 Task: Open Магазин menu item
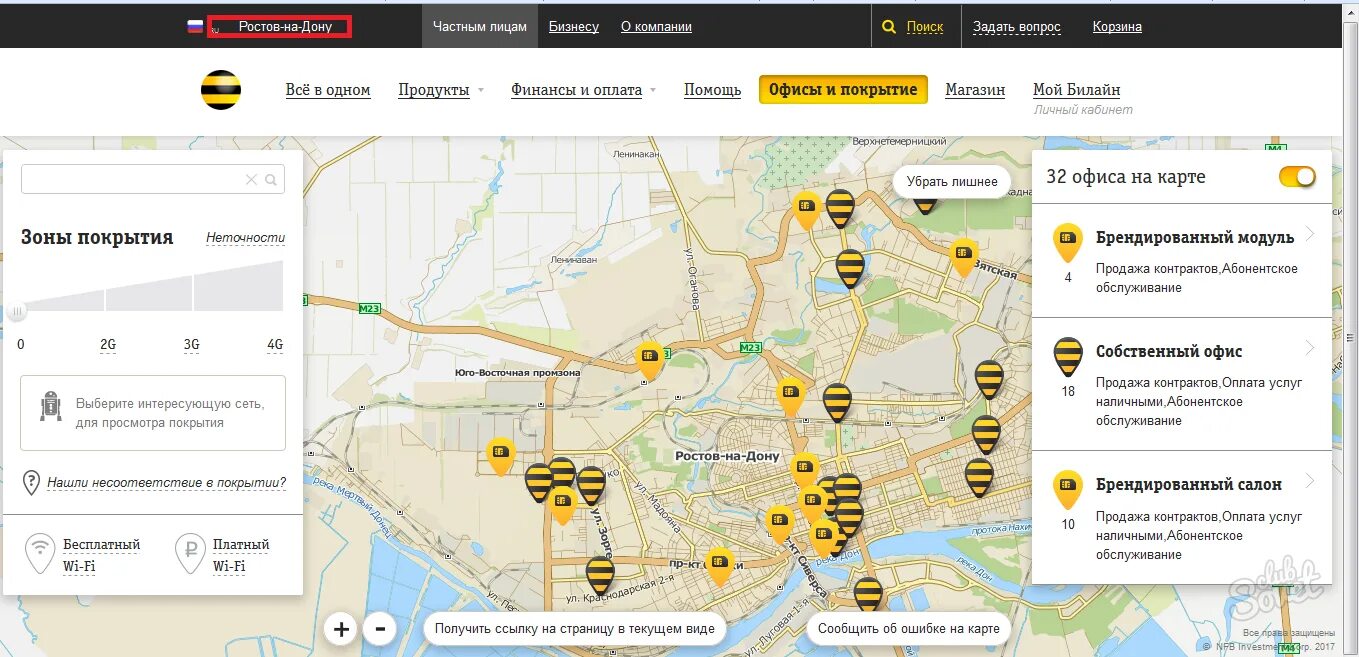975,90
